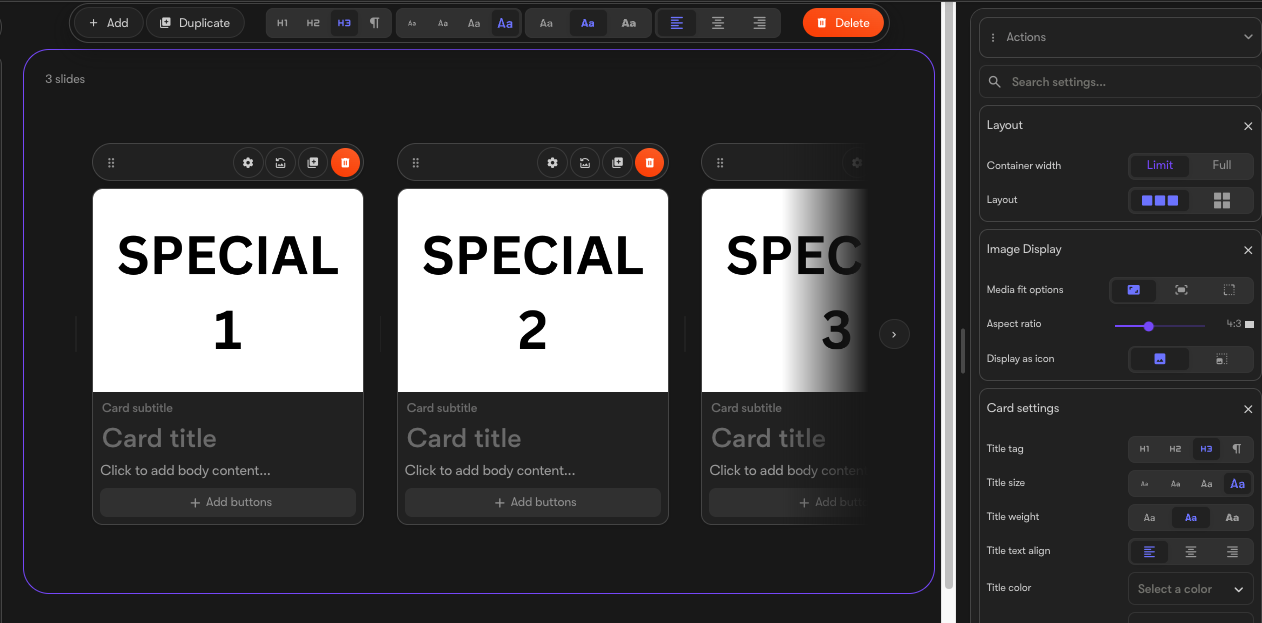Choose bold title weight in top toolbar
Viewport: 1262px width, 623px height.
[x=628, y=23]
